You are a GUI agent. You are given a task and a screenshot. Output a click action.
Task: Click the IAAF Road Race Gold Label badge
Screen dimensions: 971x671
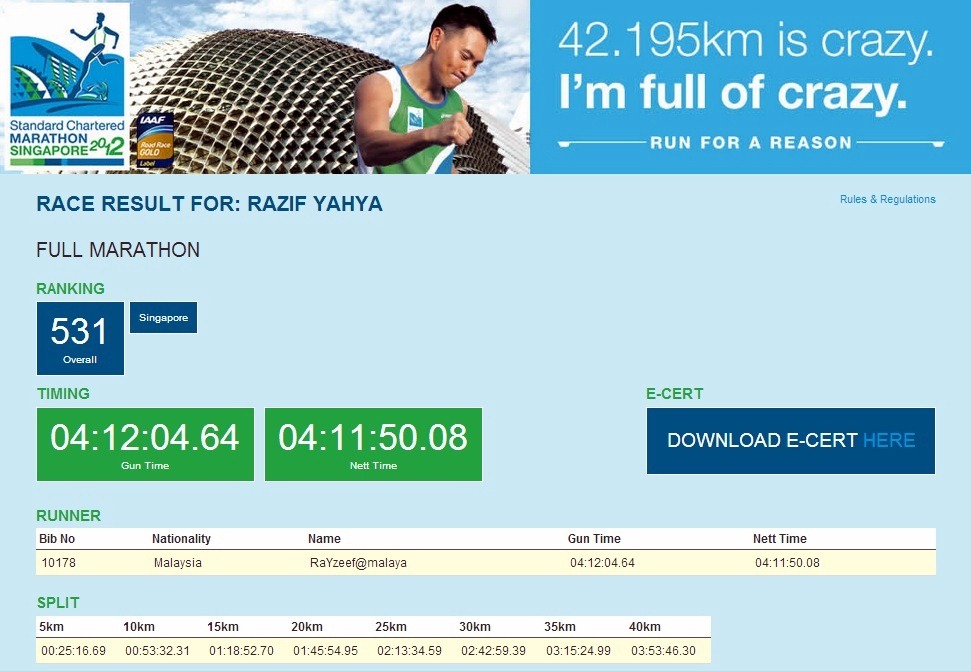[154, 140]
